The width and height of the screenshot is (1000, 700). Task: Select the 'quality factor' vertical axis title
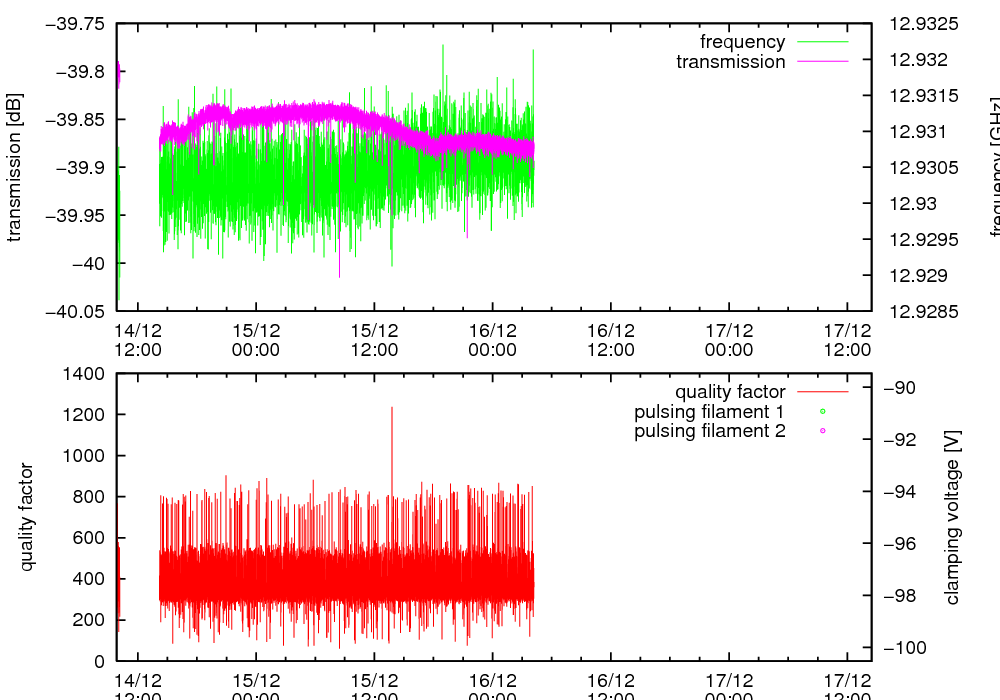pos(27,517)
